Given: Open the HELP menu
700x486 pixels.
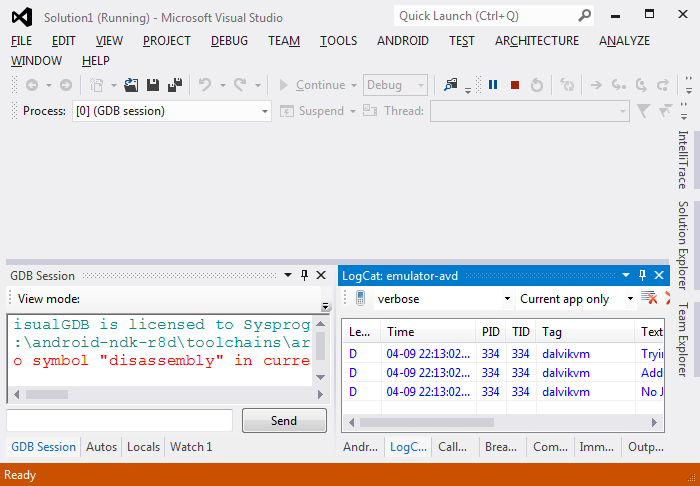Looking at the screenshot, I should click(x=96, y=61).
